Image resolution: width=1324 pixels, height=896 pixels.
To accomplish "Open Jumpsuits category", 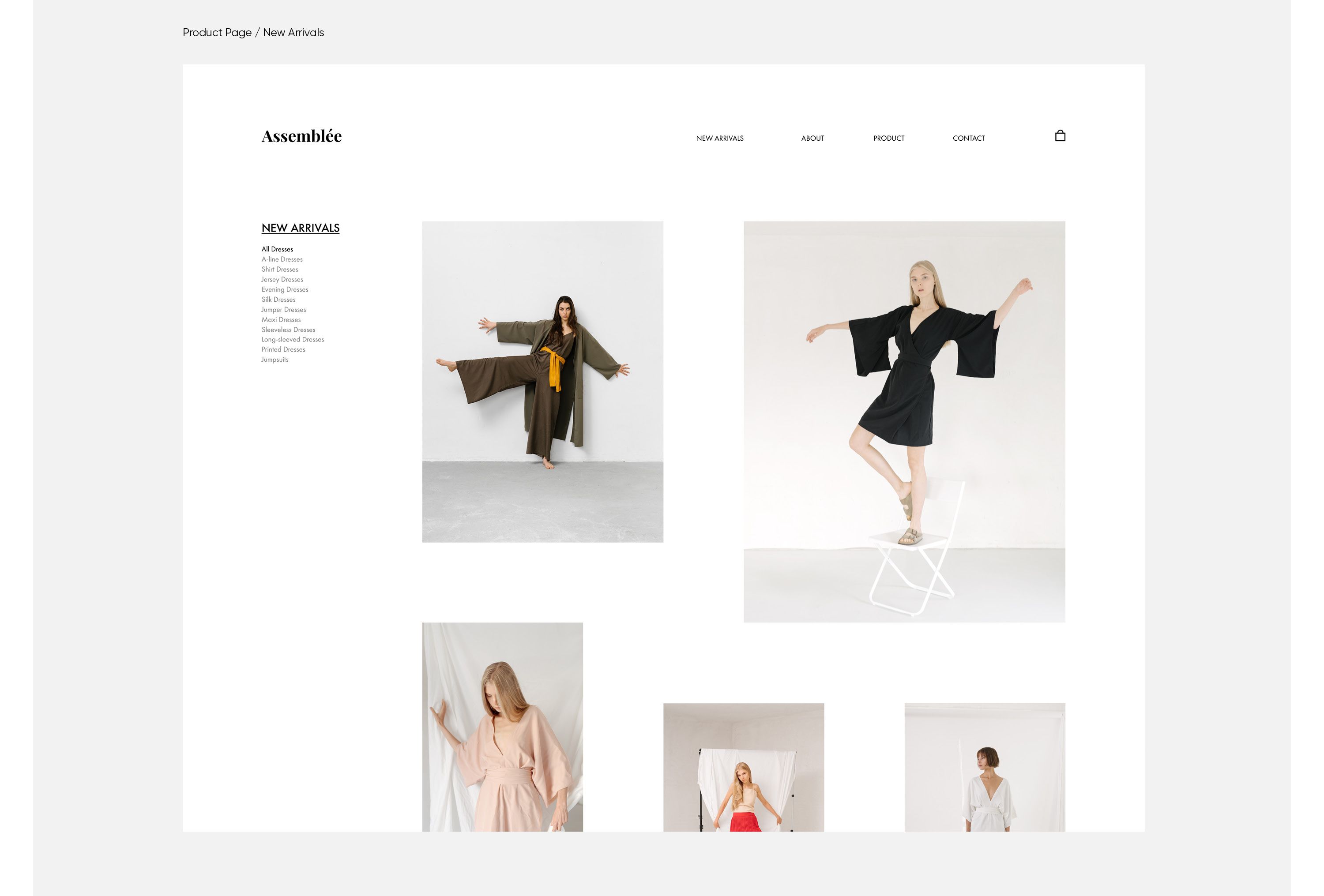I will click(x=275, y=360).
